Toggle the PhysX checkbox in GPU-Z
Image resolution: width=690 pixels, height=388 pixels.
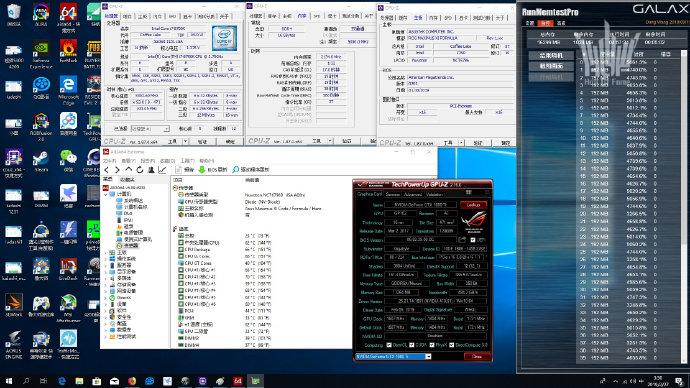point(432,345)
